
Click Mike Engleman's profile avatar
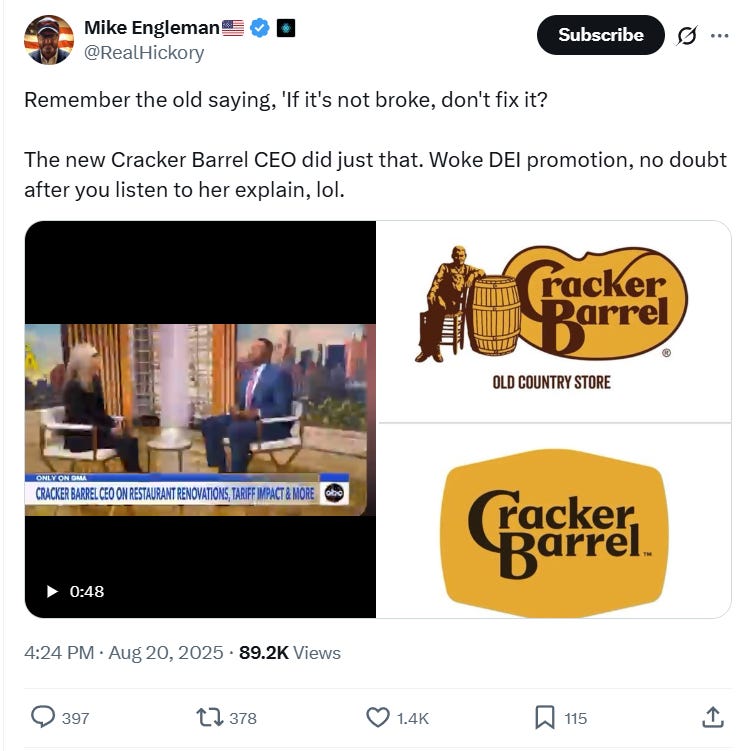click(x=49, y=40)
